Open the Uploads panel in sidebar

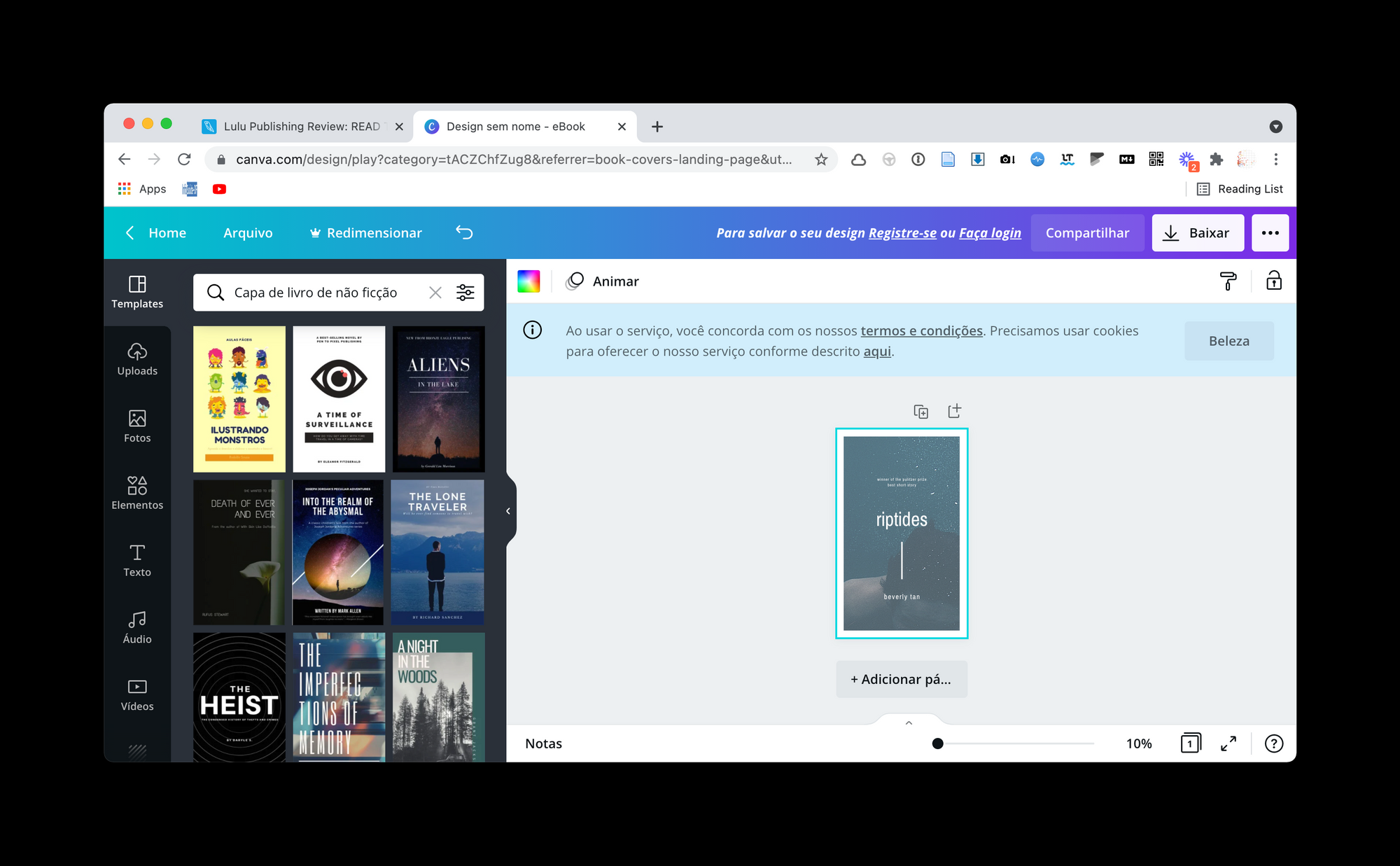[x=137, y=359]
